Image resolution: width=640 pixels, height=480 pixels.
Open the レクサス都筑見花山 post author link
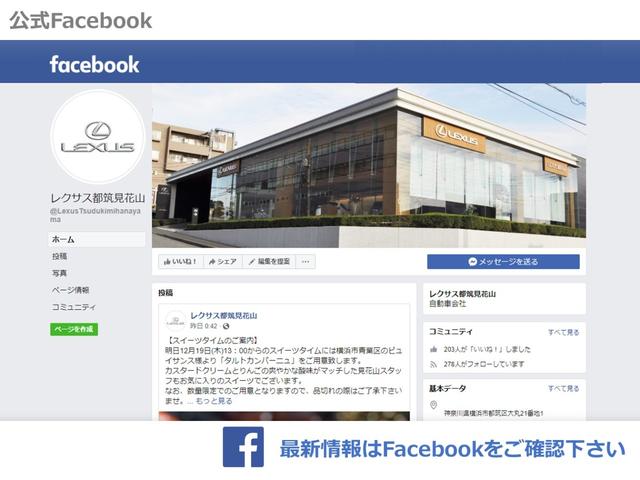tap(224, 316)
